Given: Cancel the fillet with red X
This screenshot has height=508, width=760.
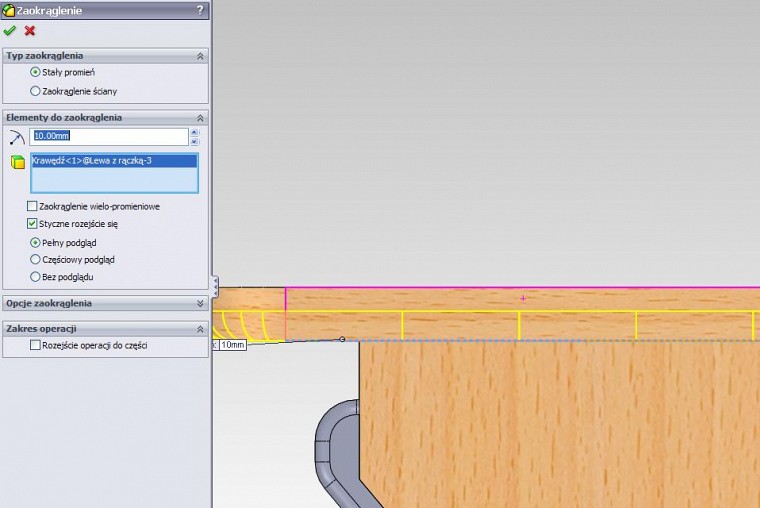Looking at the screenshot, I should [x=30, y=31].
